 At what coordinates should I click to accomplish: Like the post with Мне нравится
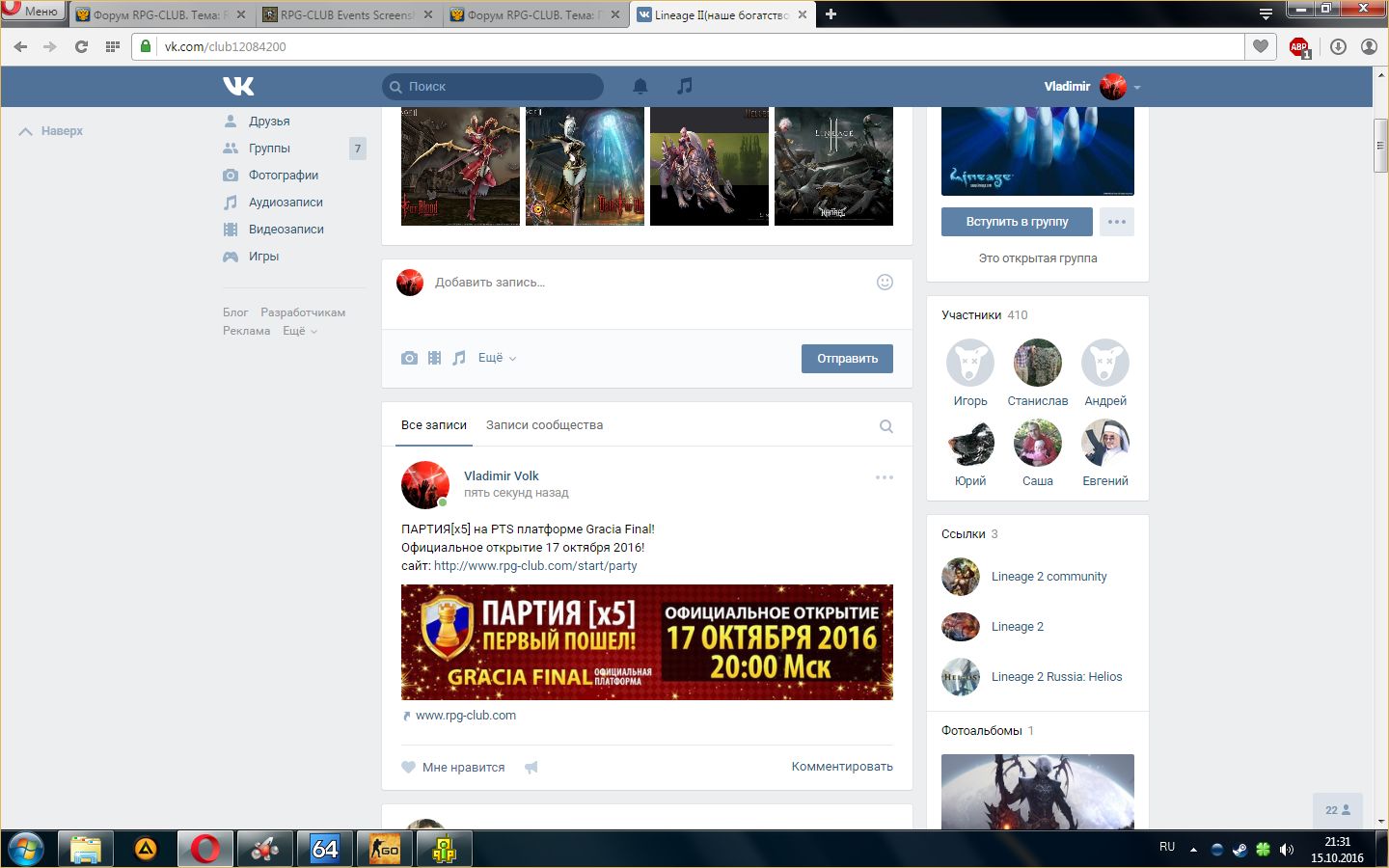click(x=453, y=768)
